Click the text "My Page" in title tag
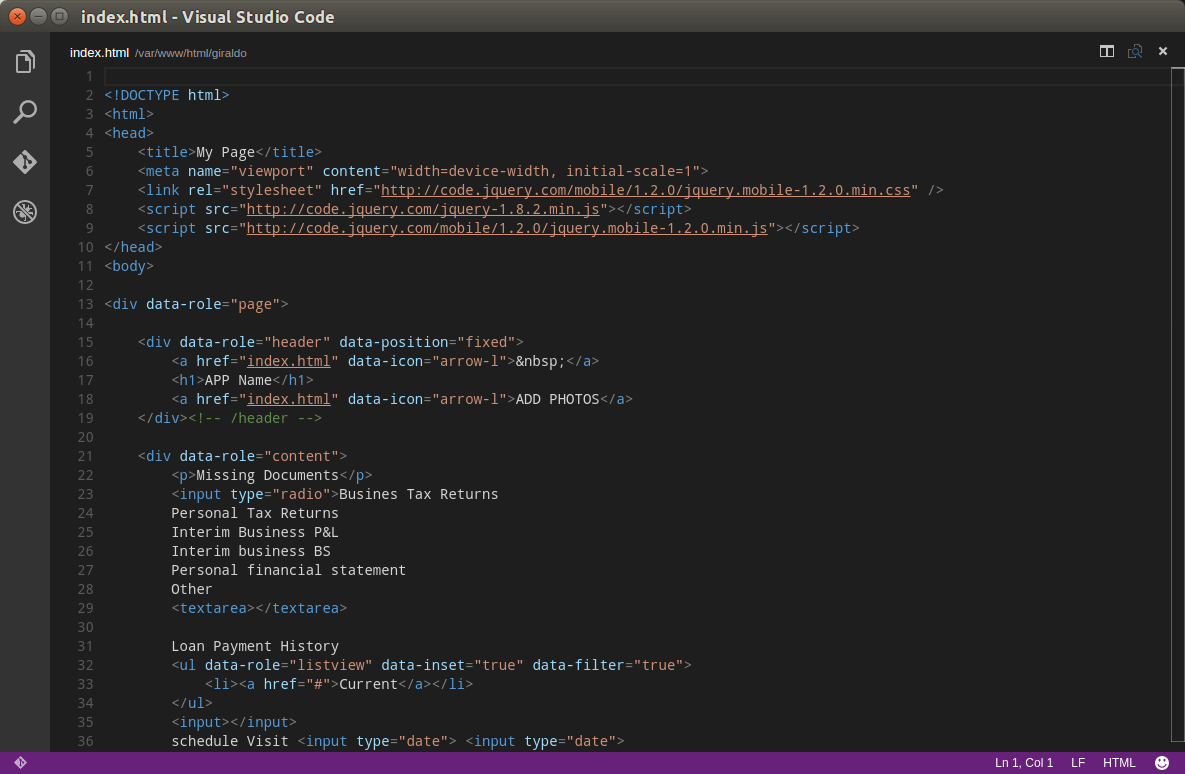Image resolution: width=1185 pixels, height=774 pixels. tap(225, 152)
